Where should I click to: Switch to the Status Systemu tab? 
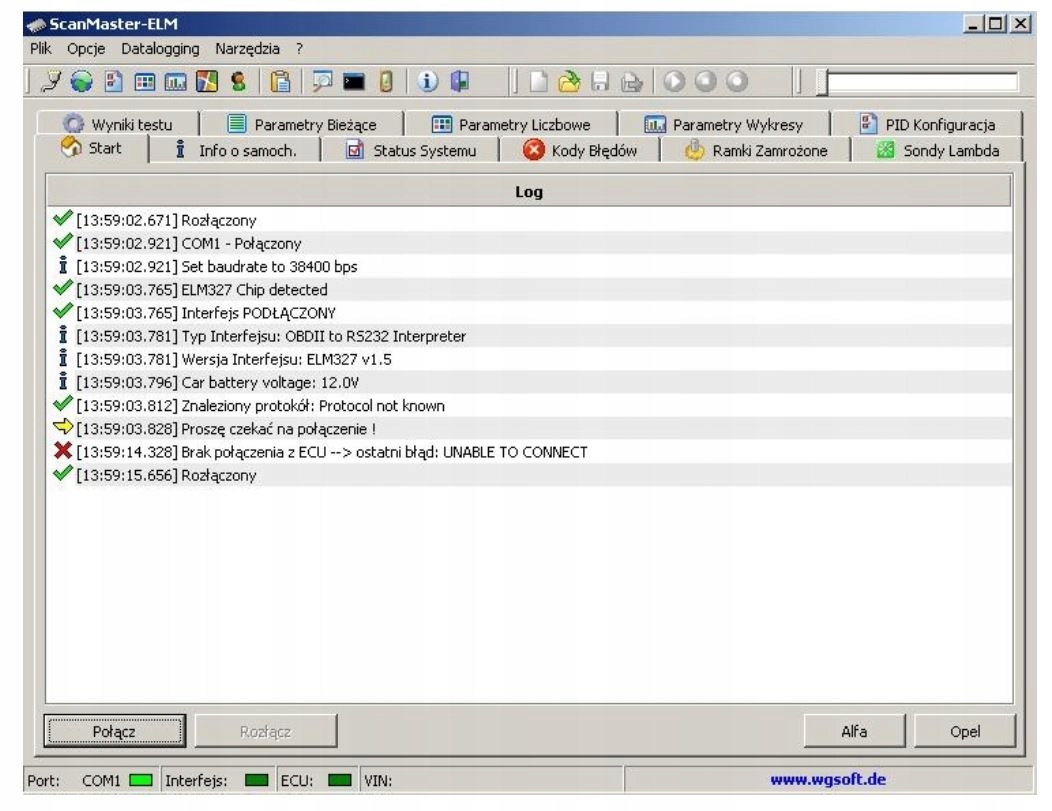(411, 150)
